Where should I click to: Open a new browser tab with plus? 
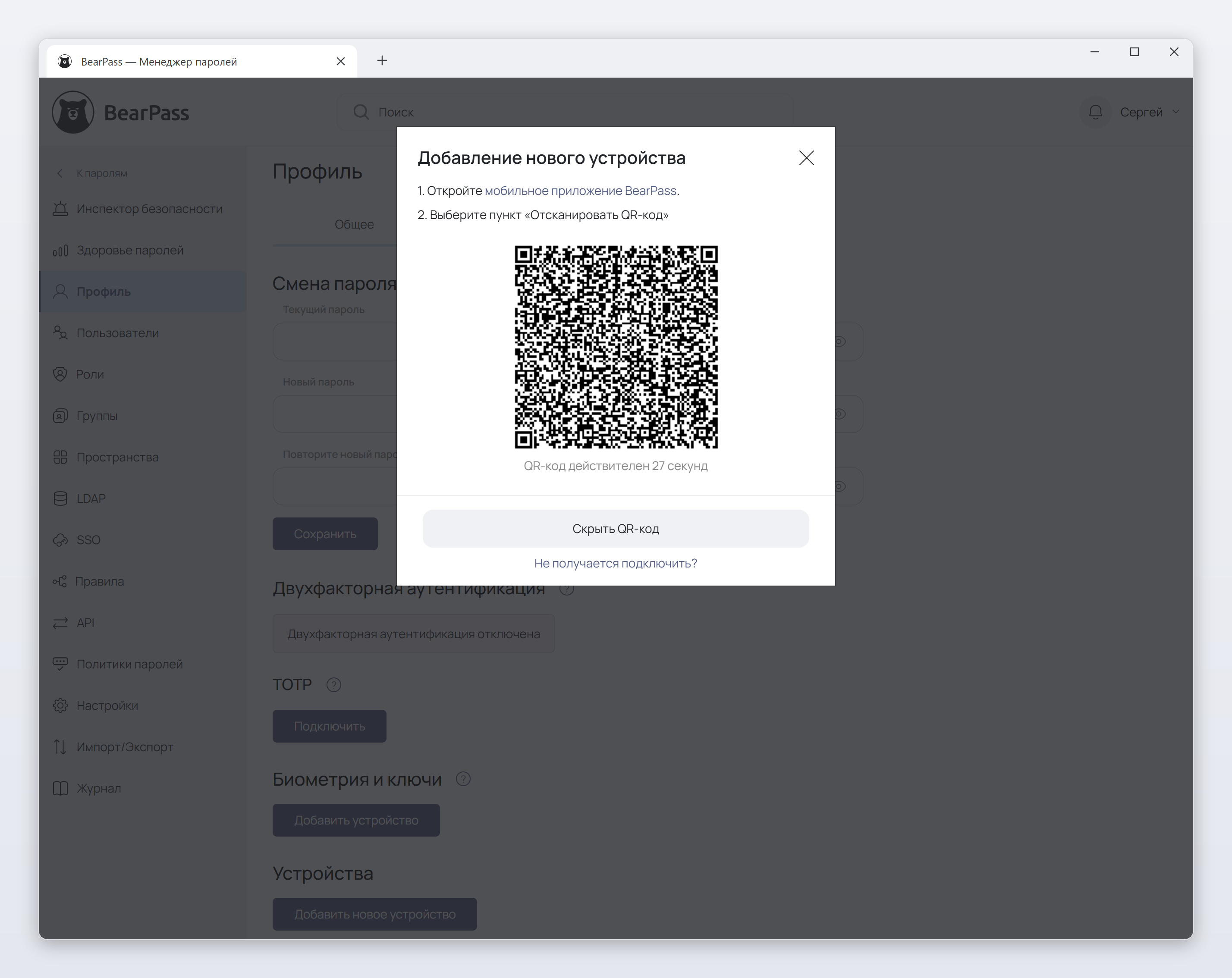[382, 60]
